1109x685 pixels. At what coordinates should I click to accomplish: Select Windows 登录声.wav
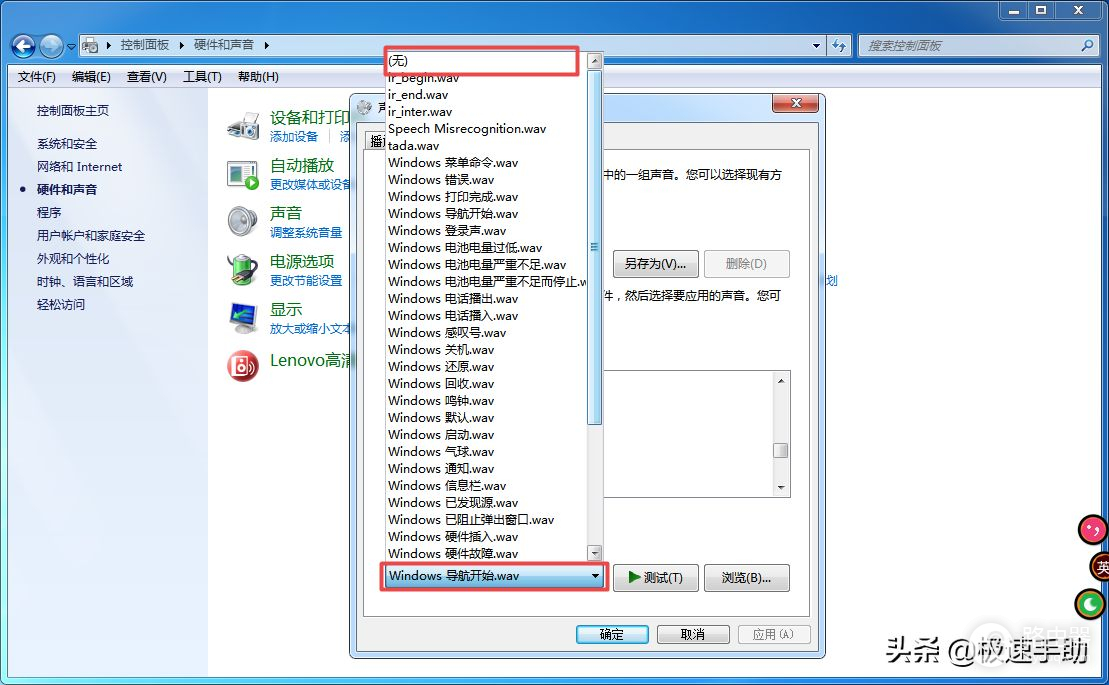pyautogui.click(x=487, y=230)
